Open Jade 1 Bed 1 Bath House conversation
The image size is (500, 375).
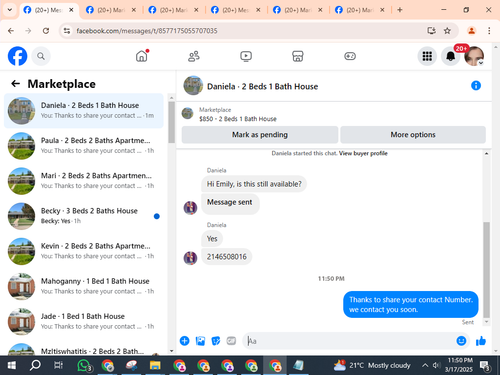coord(84,322)
